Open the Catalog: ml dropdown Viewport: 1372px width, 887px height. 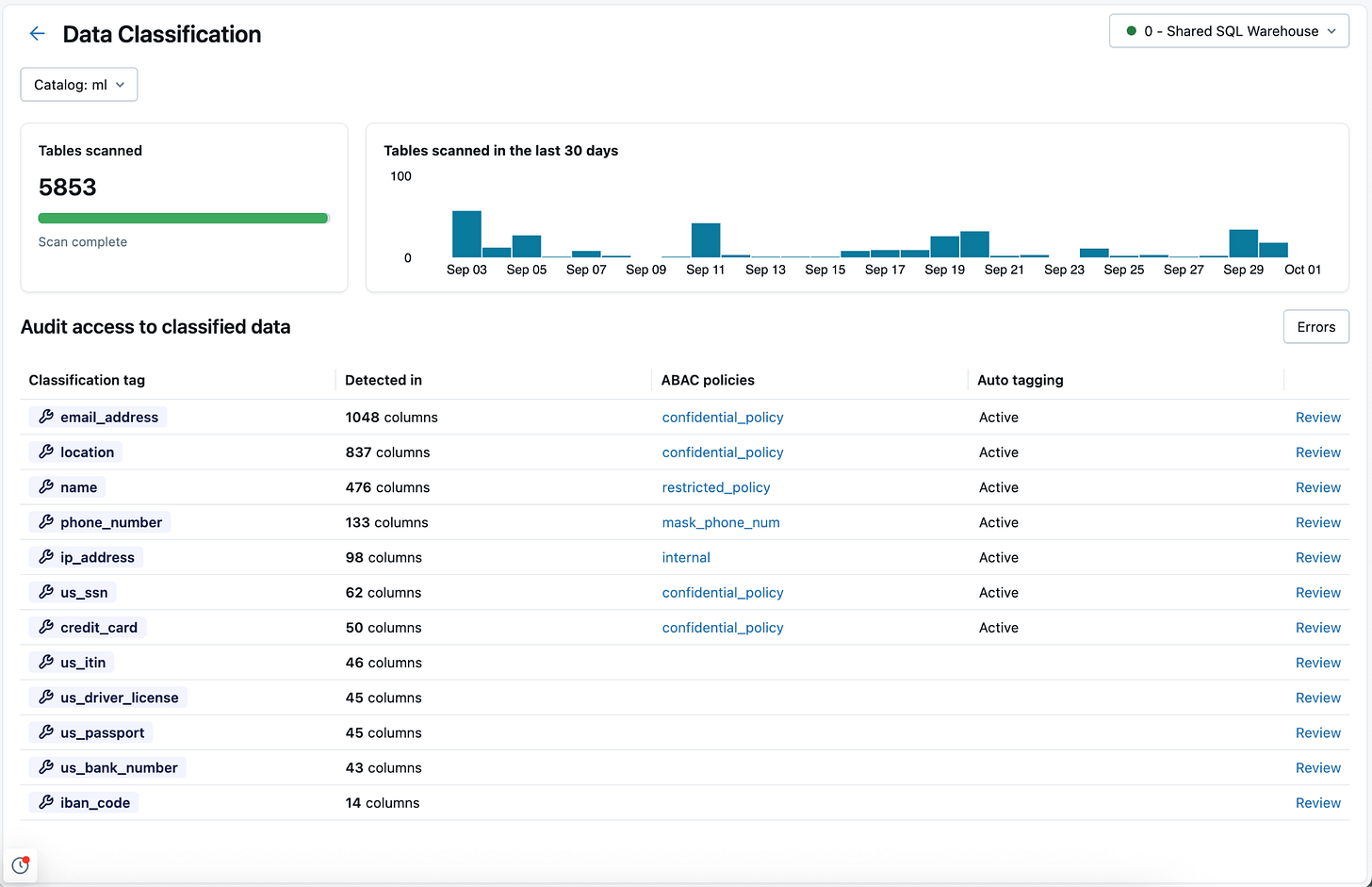[x=78, y=84]
